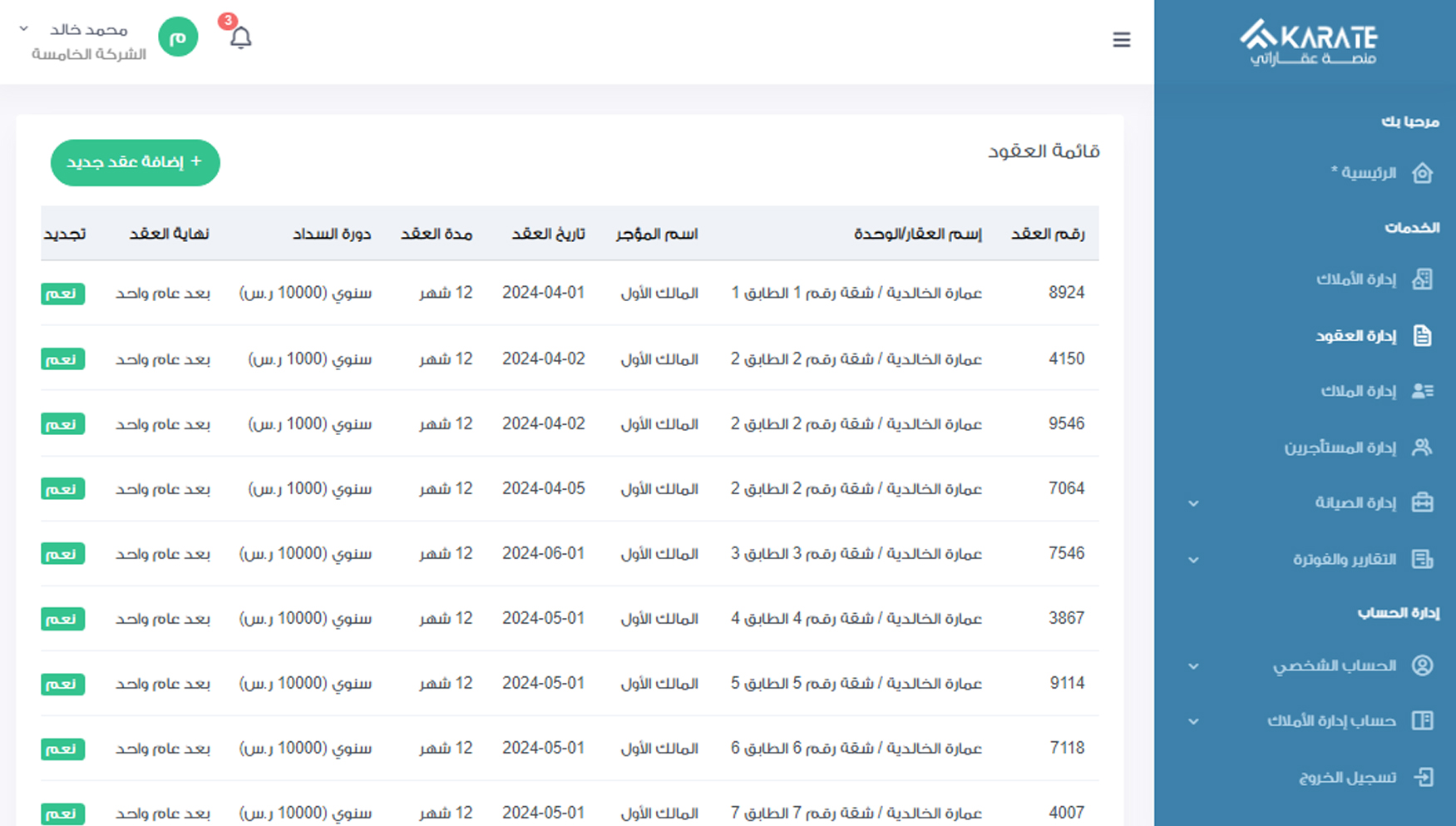Click the renewal badge for contract 8924
The image size is (1456, 826).
(62, 294)
